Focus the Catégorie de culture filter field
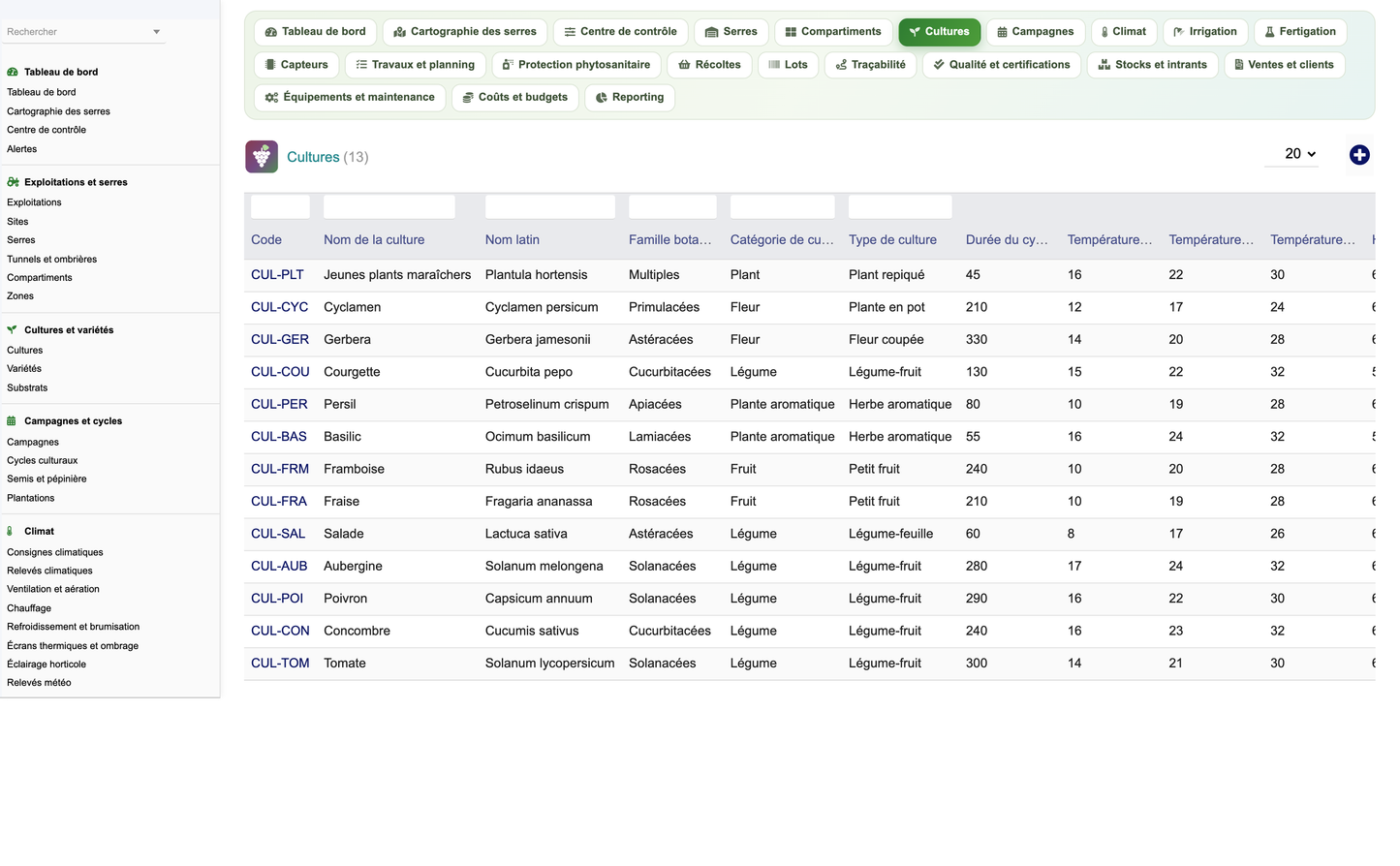Viewport: 1400px width, 866px height. (782, 206)
